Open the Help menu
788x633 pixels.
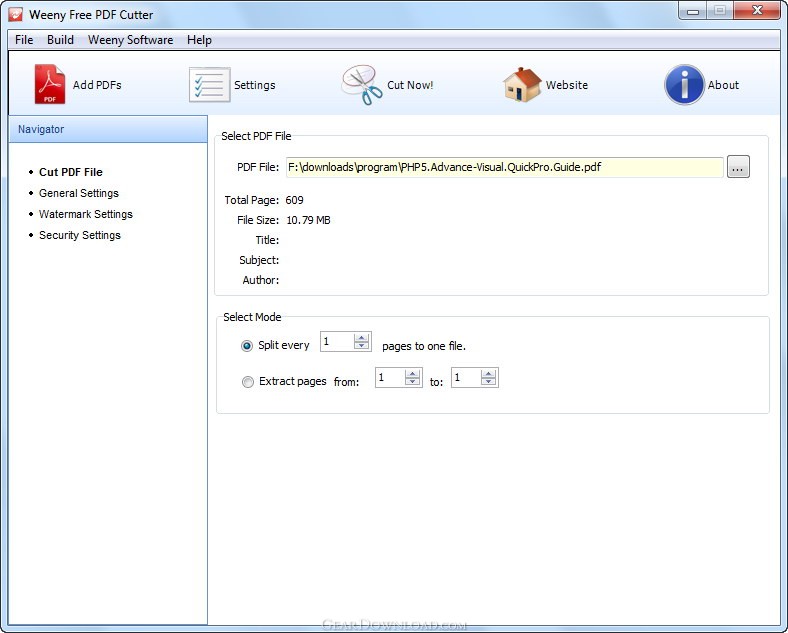click(199, 40)
